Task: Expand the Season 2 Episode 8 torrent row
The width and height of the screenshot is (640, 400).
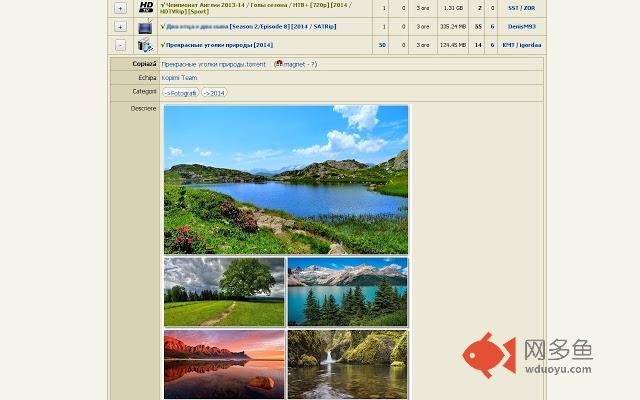Action: pos(120,27)
